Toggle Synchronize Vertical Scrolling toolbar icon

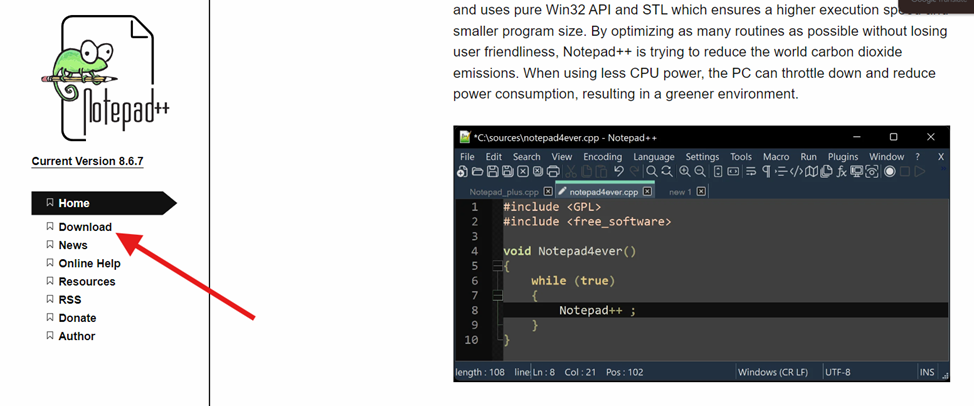(x=718, y=171)
